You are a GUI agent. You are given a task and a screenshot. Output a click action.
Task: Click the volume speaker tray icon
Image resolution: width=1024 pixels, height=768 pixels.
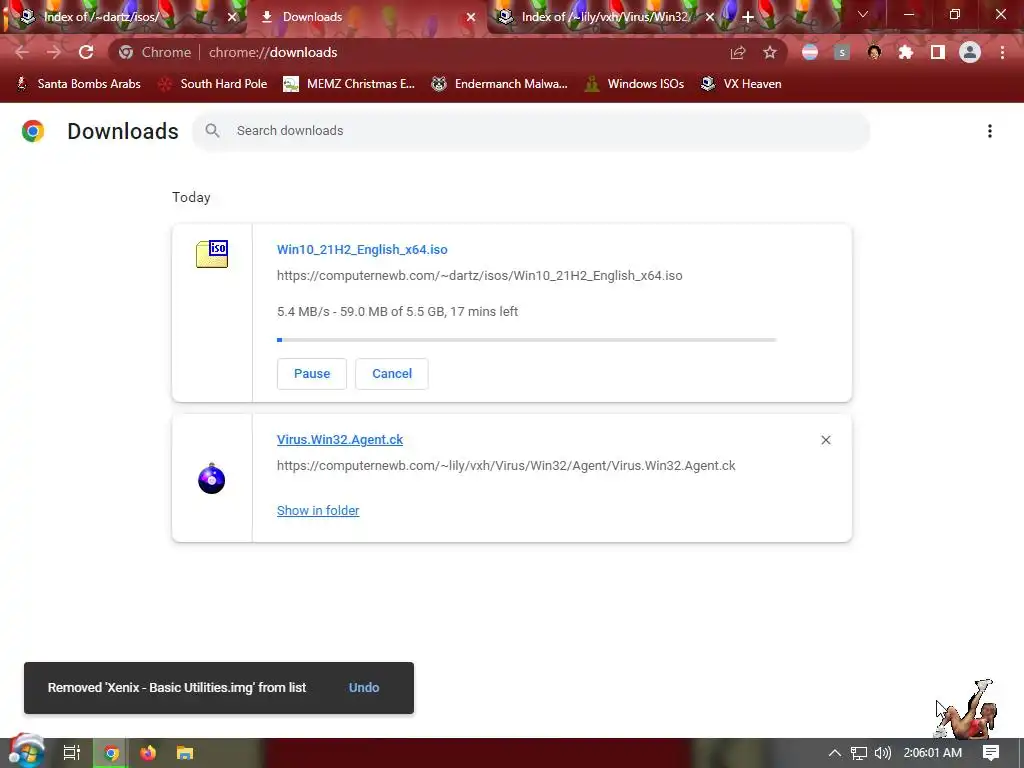[883, 753]
